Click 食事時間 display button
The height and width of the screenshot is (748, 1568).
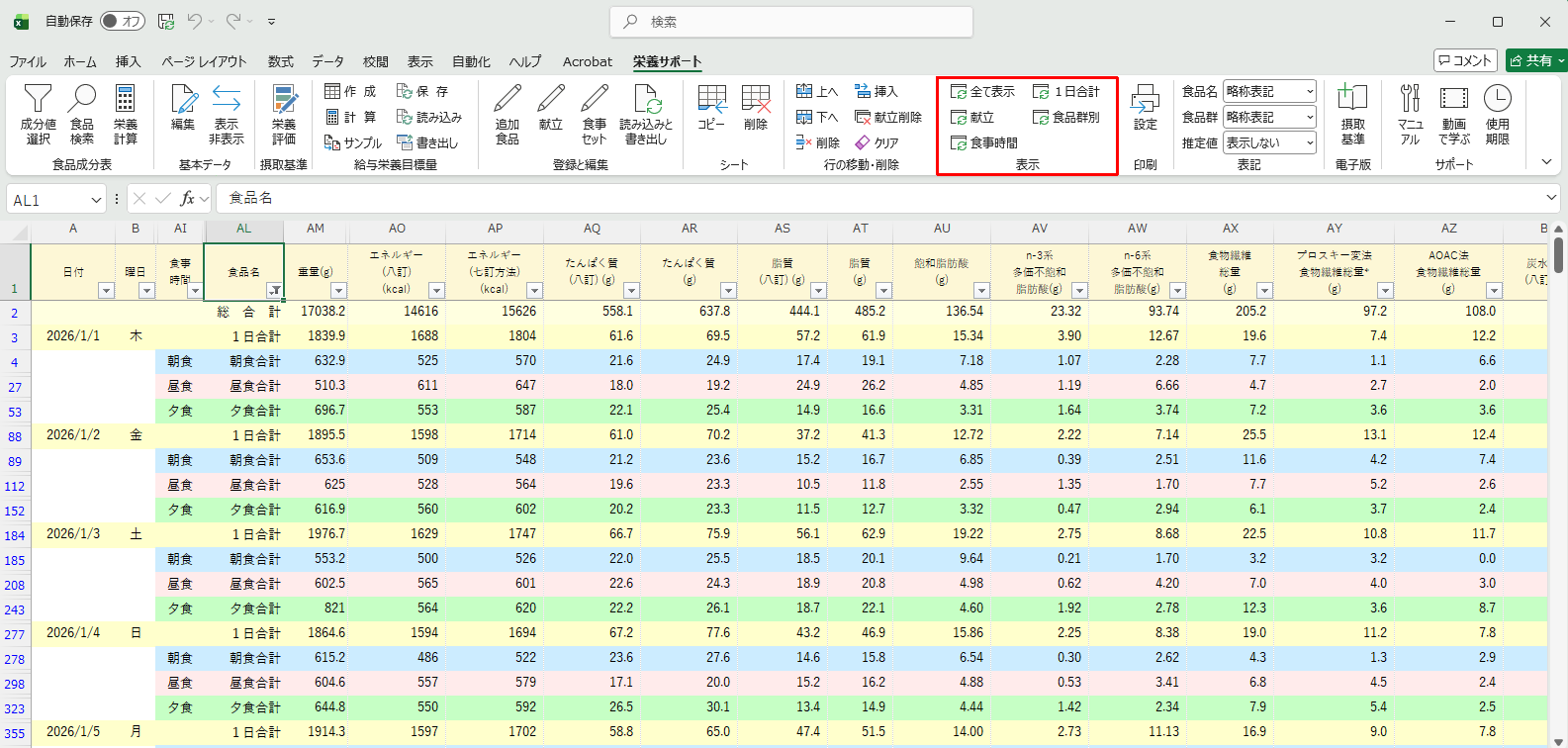point(984,142)
